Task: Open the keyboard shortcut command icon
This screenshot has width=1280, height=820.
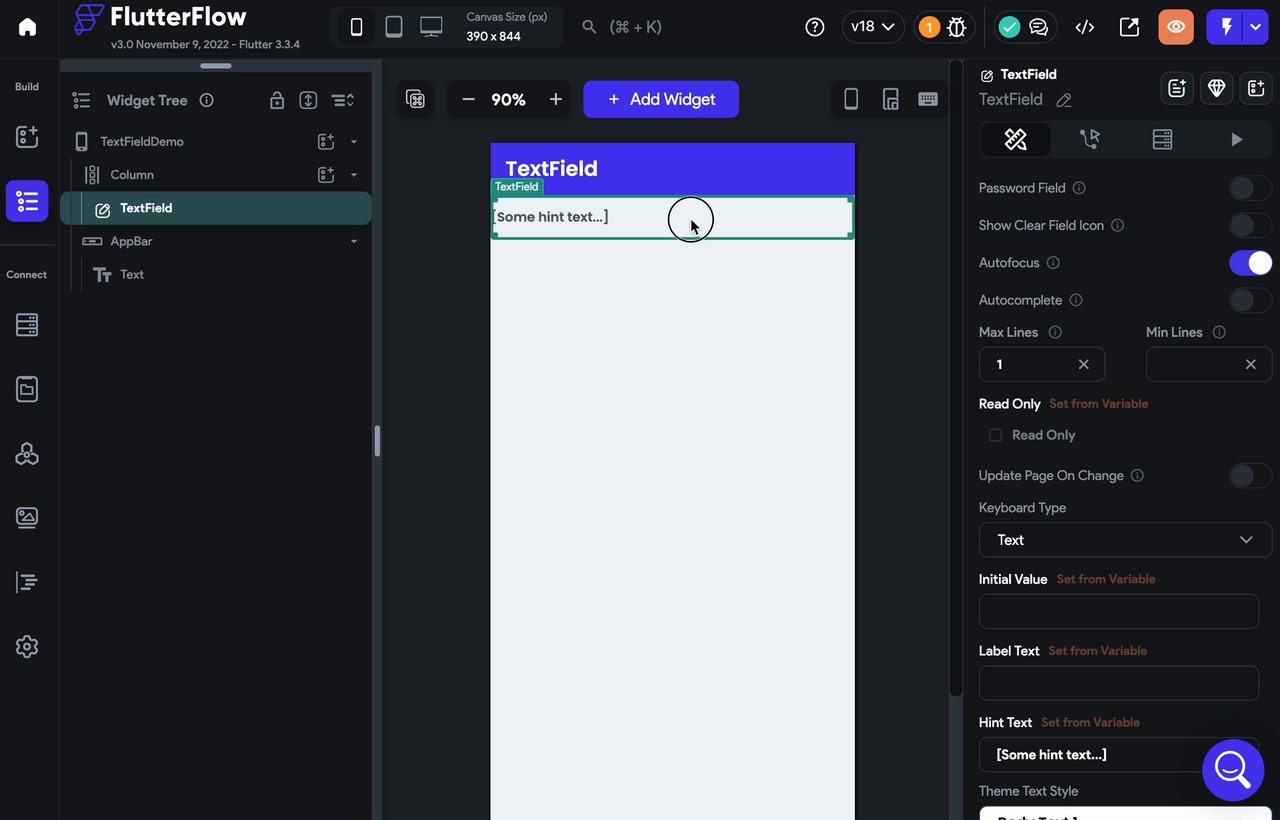Action: point(416,99)
